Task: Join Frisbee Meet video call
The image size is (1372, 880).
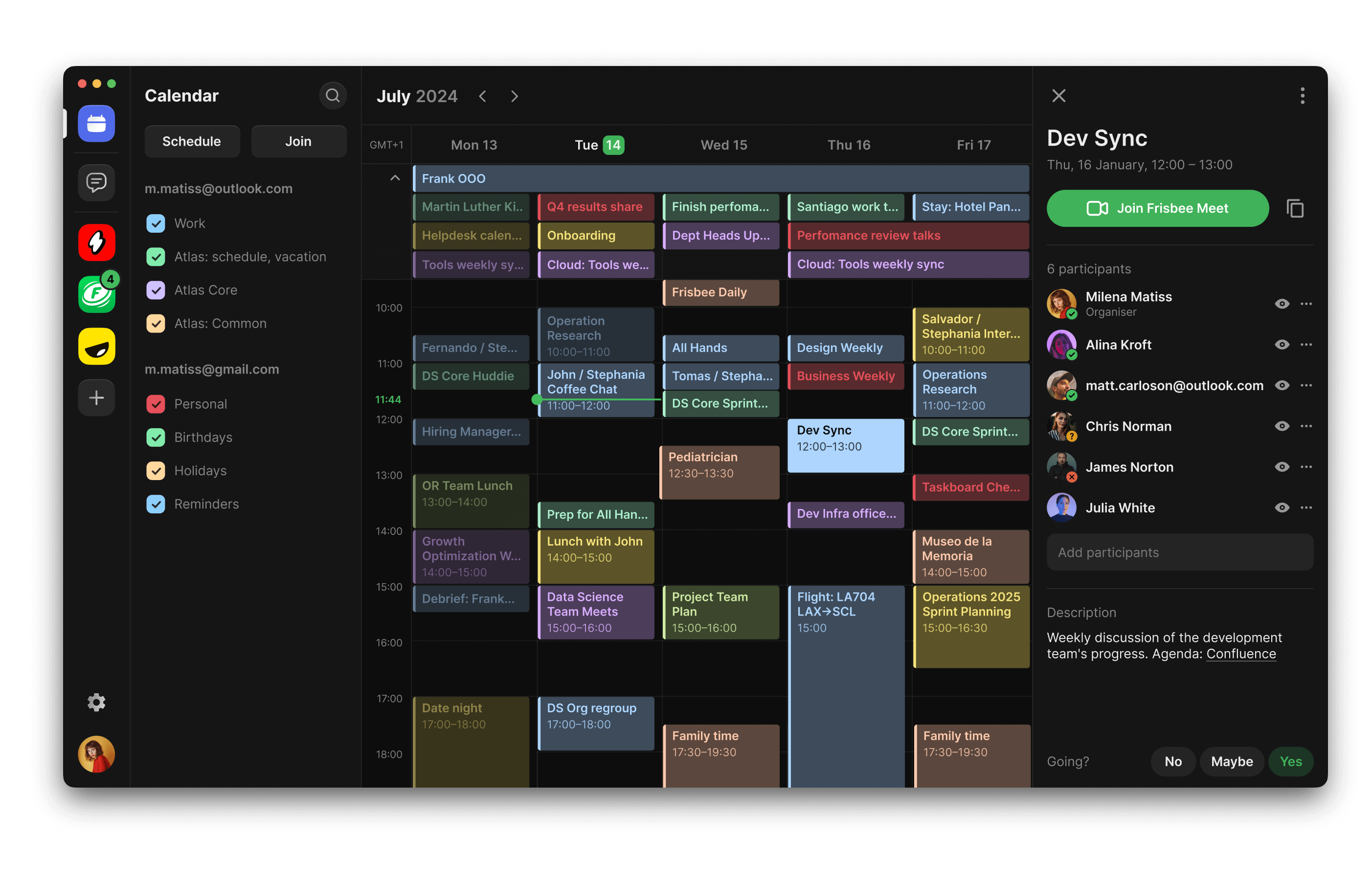Action: pos(1157,208)
